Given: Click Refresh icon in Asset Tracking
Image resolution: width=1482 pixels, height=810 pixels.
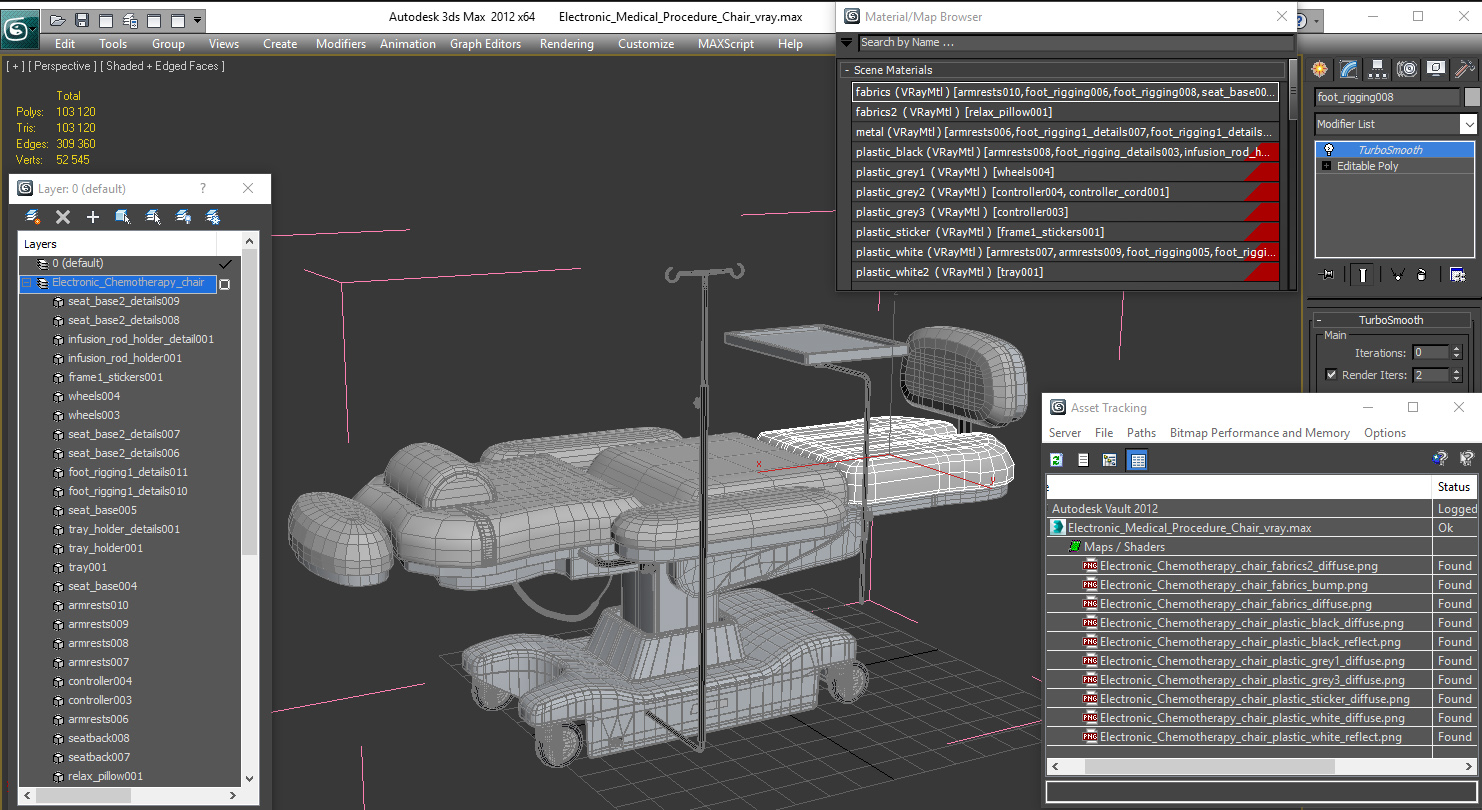Looking at the screenshot, I should pos(1056,460).
